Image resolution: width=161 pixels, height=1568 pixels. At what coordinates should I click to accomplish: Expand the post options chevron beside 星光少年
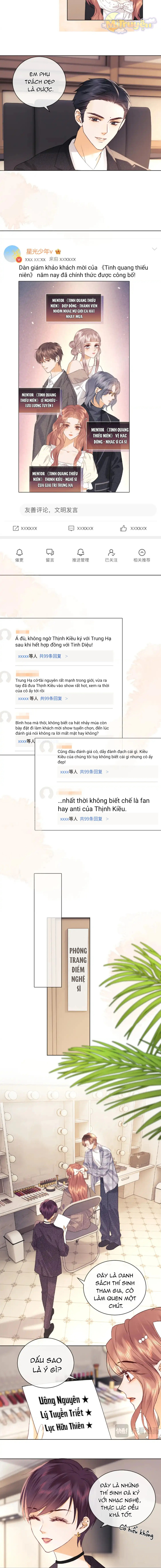(x=154, y=249)
